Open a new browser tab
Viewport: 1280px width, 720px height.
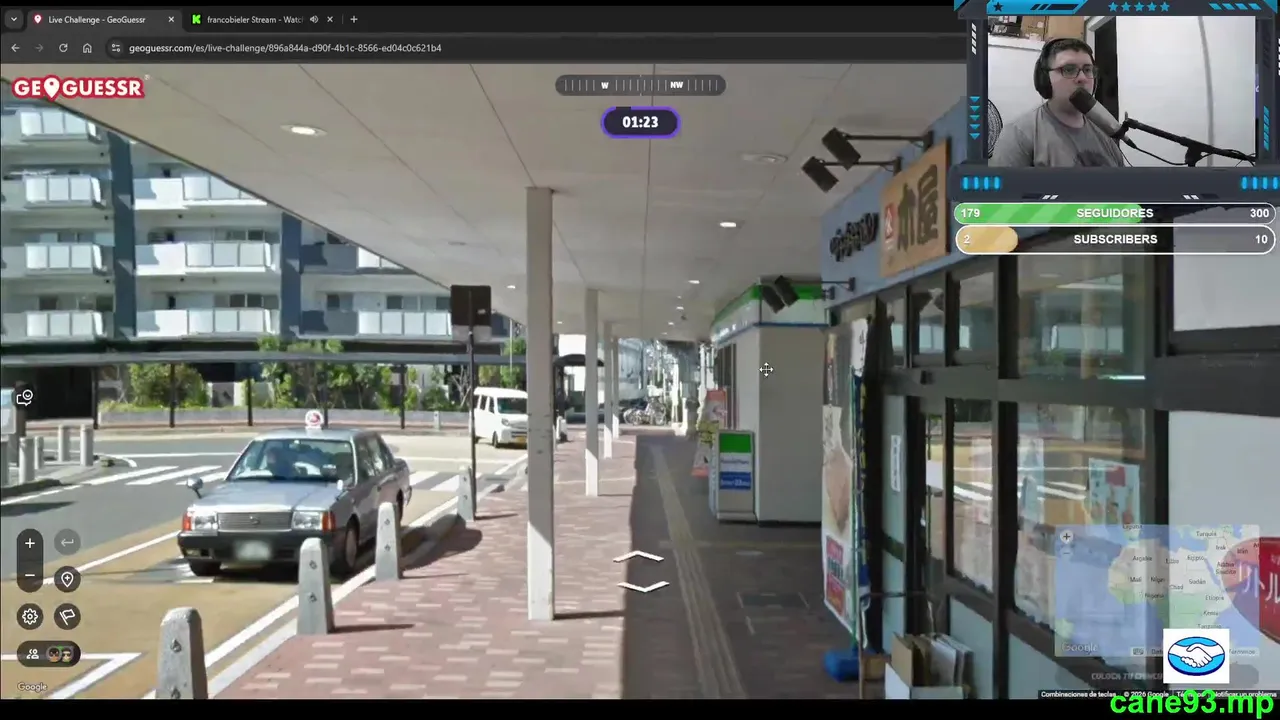click(x=353, y=19)
